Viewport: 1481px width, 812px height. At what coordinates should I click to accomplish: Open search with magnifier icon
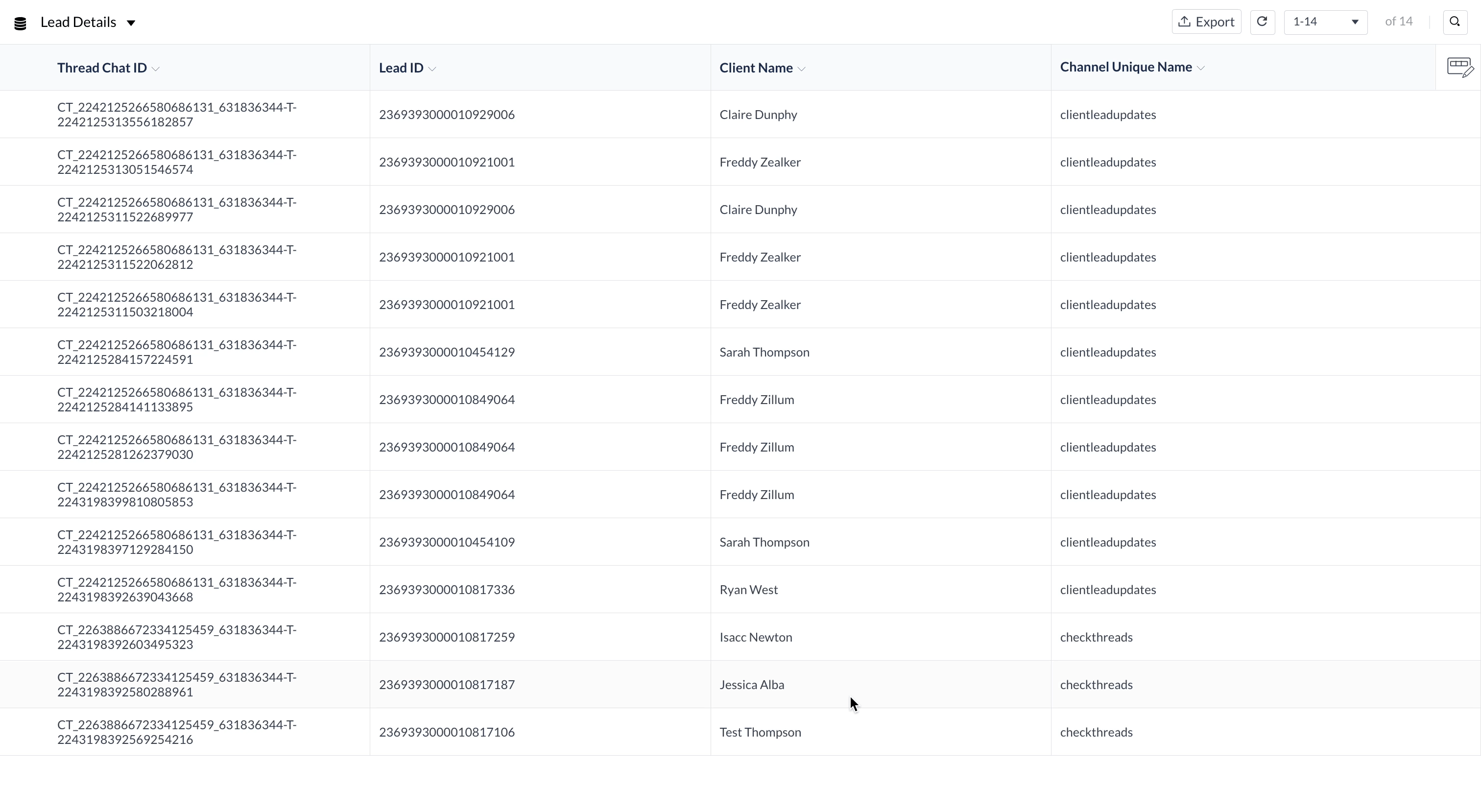tap(1455, 22)
